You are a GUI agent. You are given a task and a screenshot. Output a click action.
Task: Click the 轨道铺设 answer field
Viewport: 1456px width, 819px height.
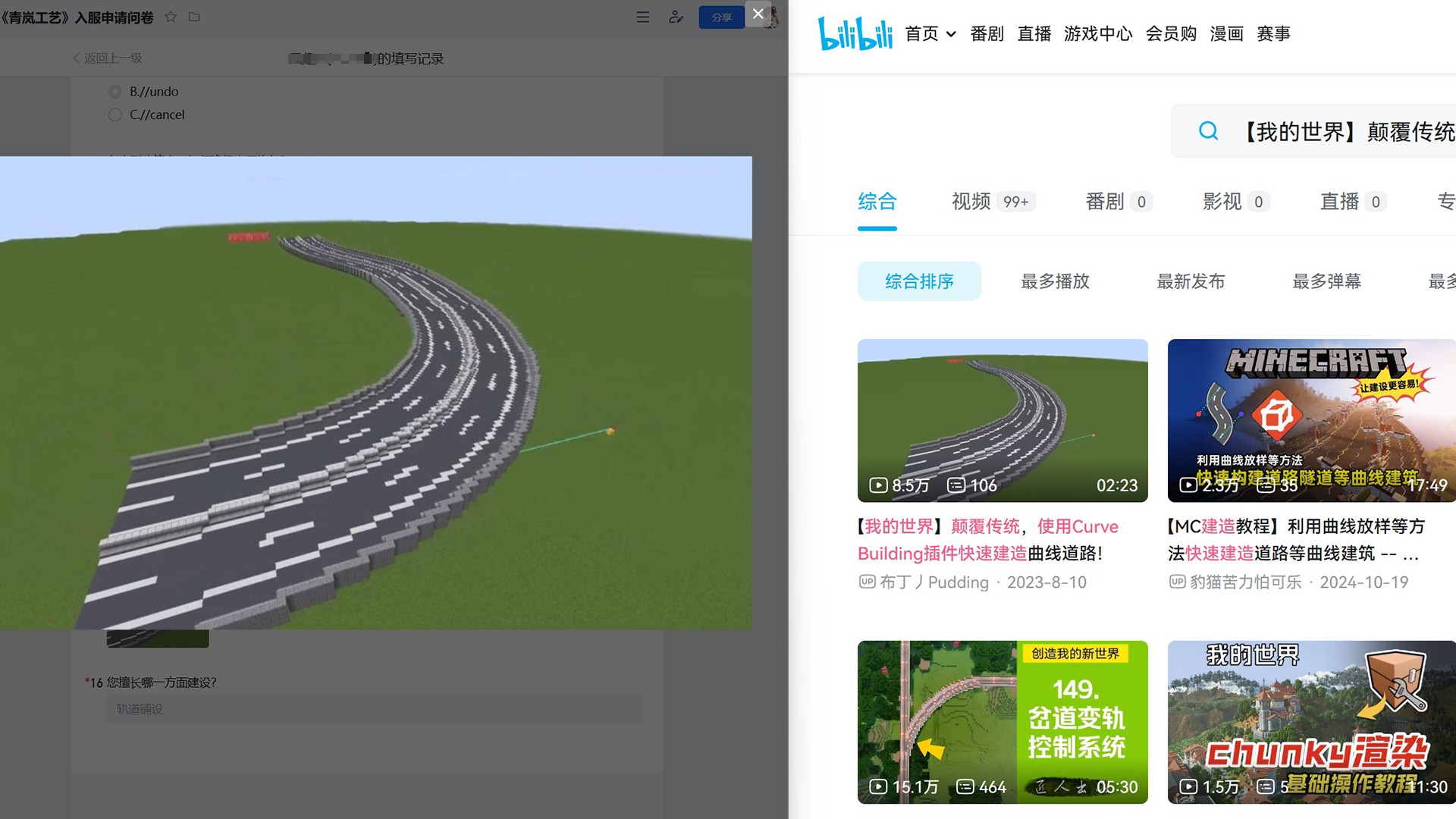point(375,709)
